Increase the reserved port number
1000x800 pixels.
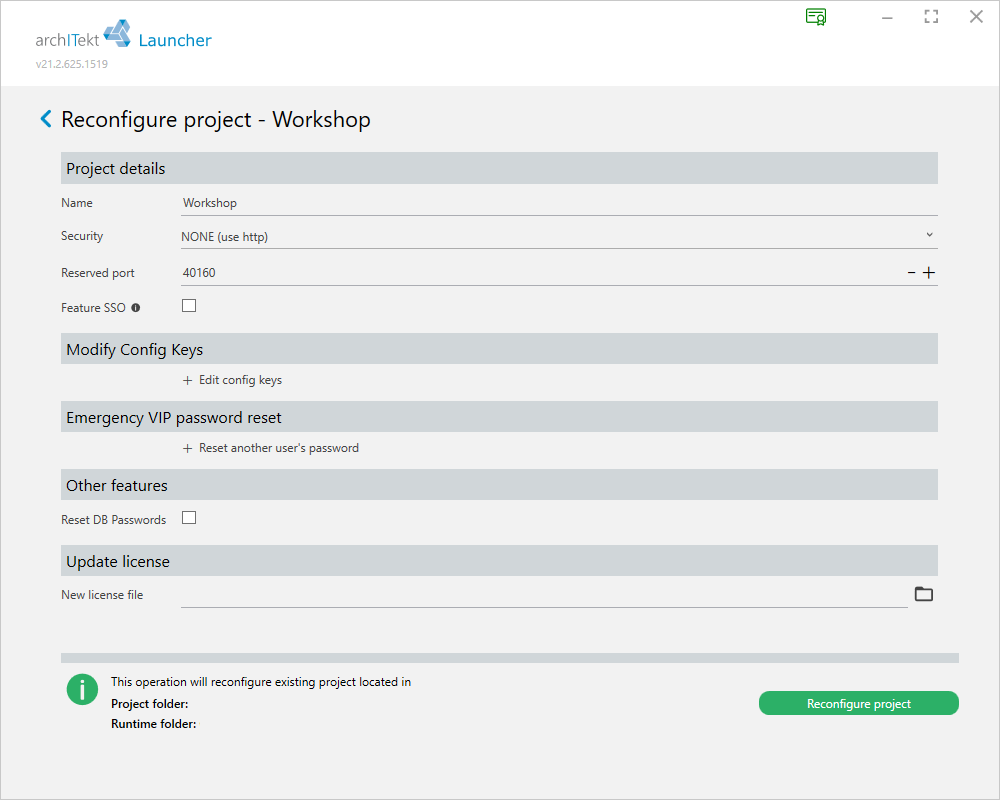tap(929, 273)
